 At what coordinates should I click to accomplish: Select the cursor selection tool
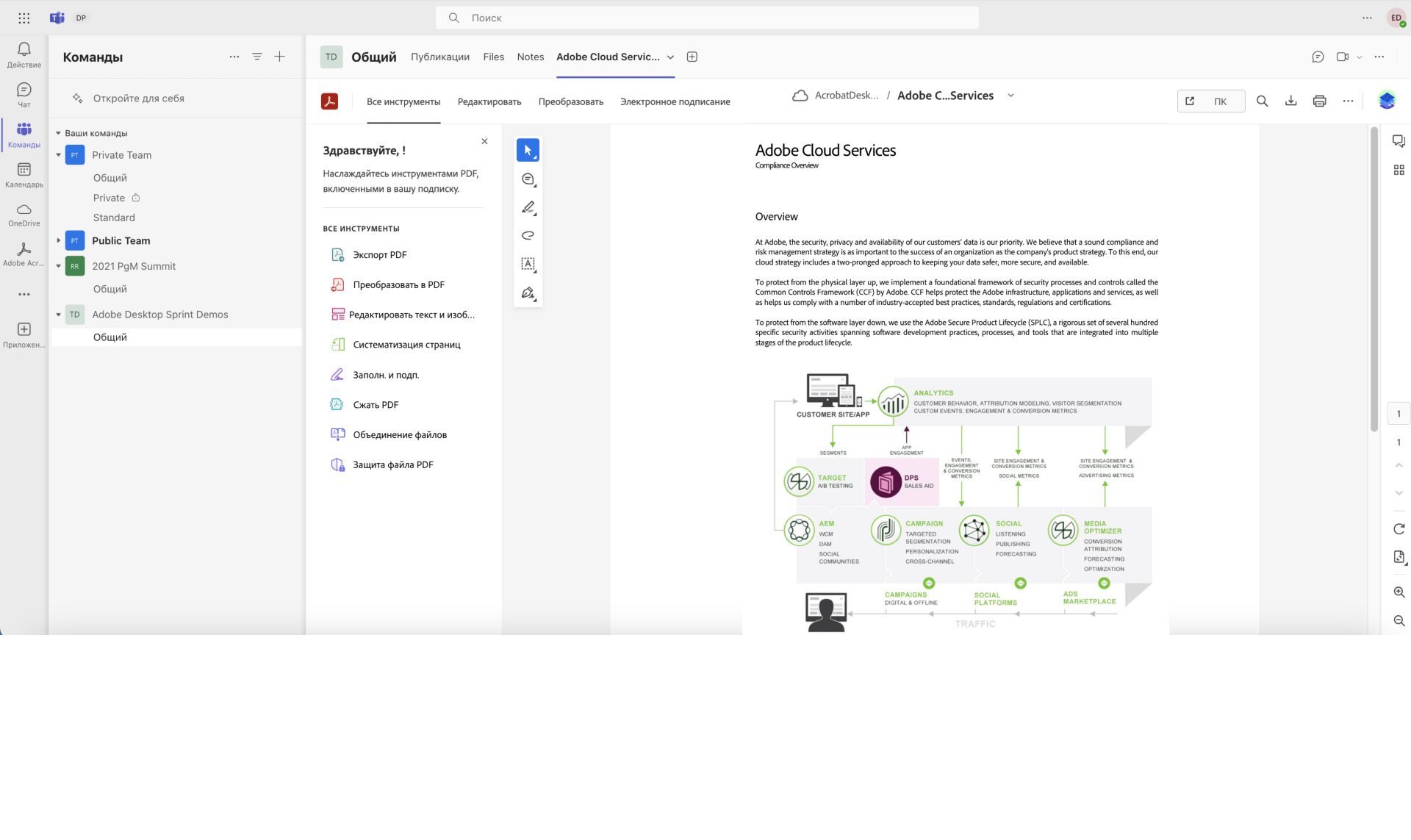tap(528, 150)
